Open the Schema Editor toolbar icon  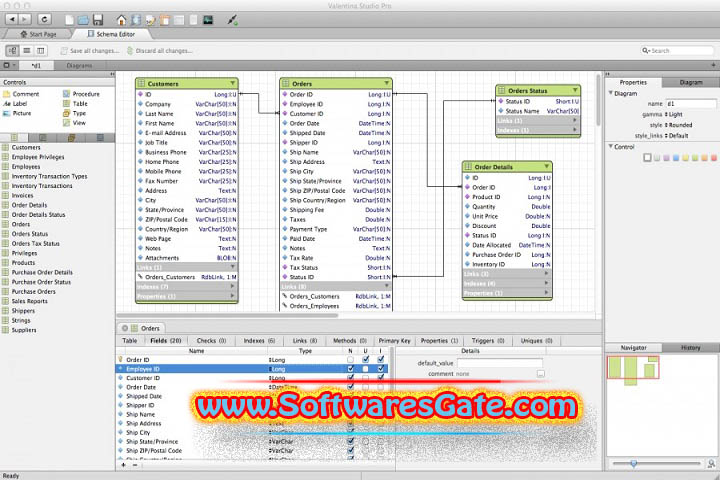(x=136, y=20)
